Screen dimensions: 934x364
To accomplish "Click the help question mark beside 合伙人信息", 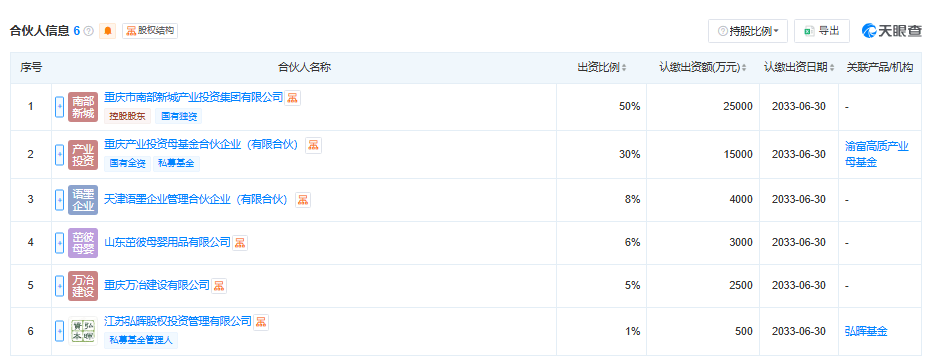I will [89, 31].
